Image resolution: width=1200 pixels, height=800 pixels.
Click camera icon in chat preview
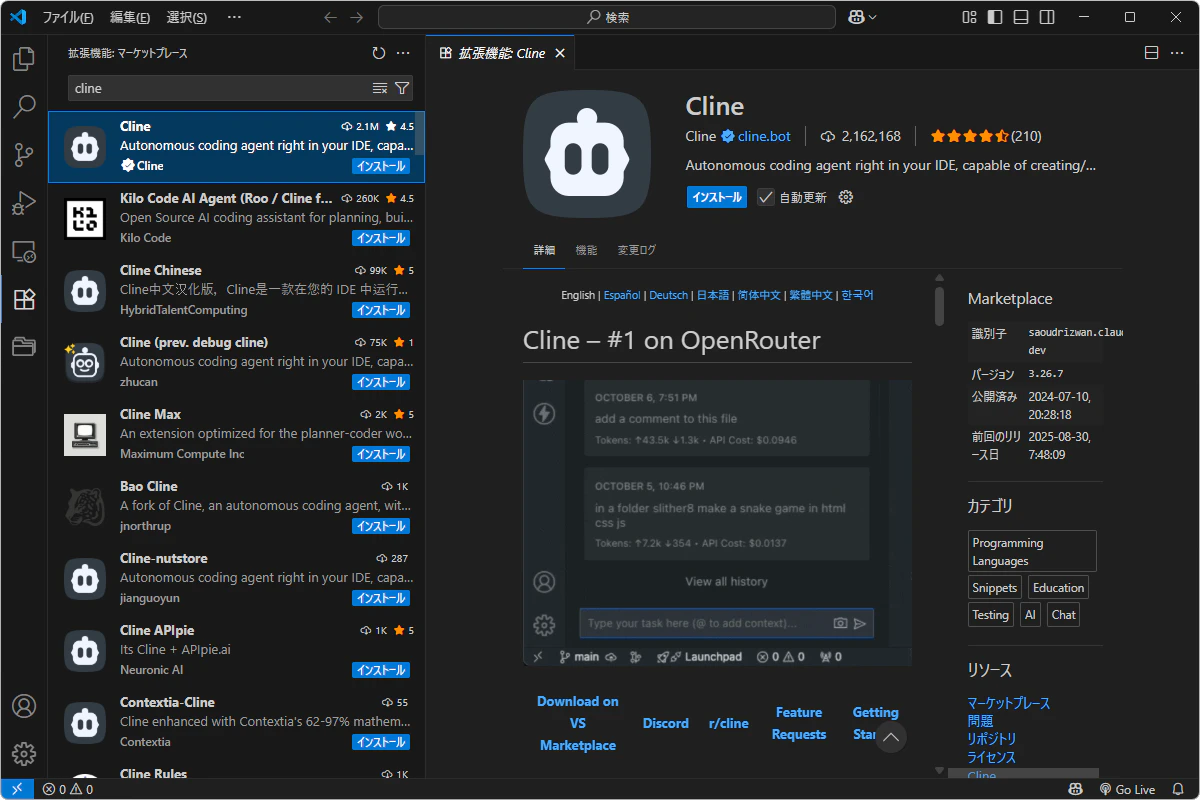pyautogui.click(x=840, y=623)
